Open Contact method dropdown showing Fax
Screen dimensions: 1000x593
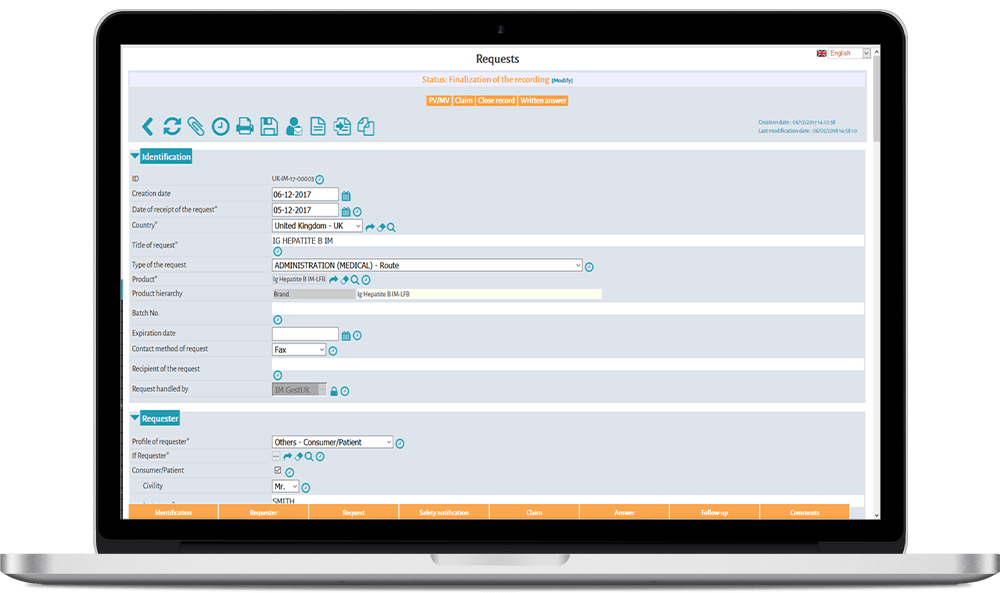(298, 349)
